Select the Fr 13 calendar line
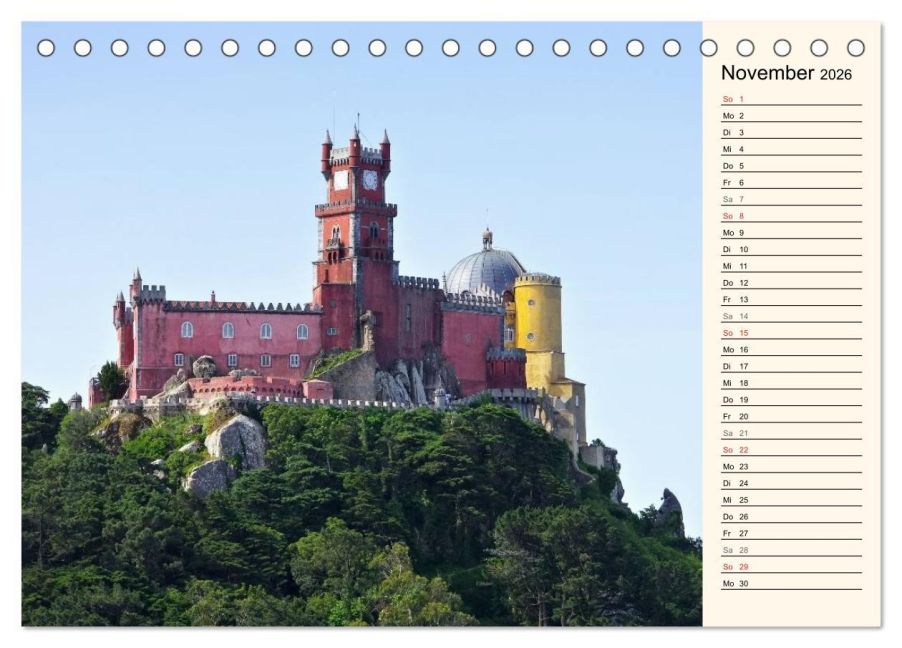Viewport: 902px width, 648px height. (x=792, y=299)
